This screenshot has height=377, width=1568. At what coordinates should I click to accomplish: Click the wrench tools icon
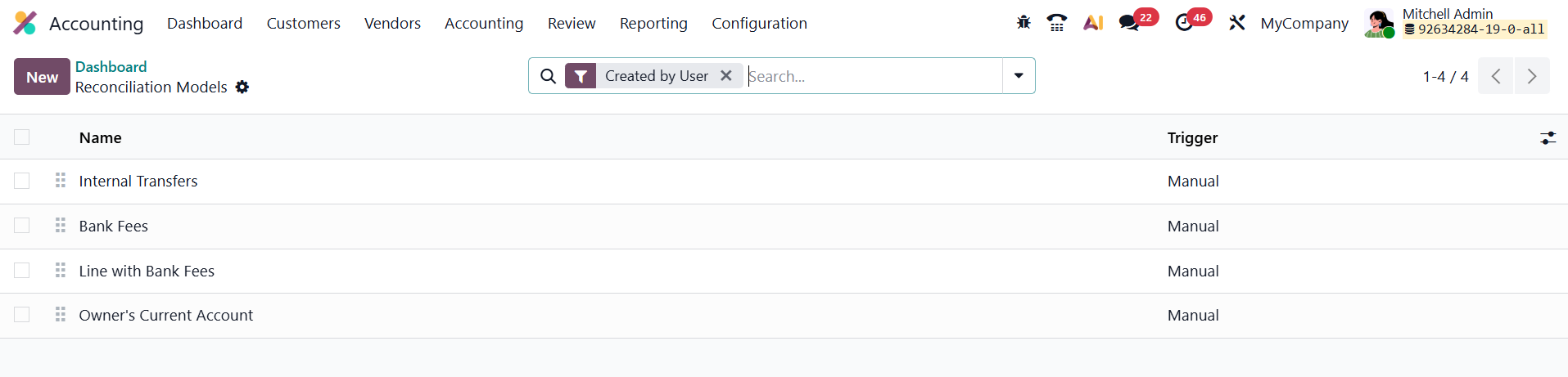point(1236,23)
